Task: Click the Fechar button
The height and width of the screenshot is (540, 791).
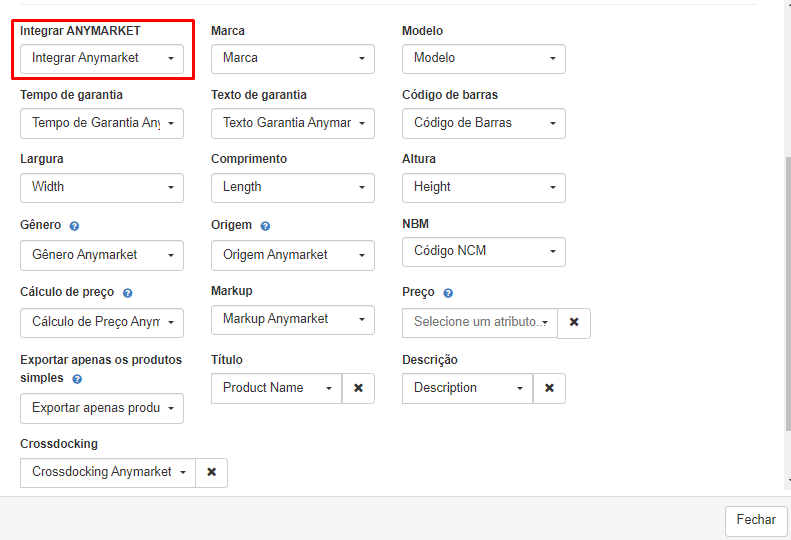Action: point(756,521)
